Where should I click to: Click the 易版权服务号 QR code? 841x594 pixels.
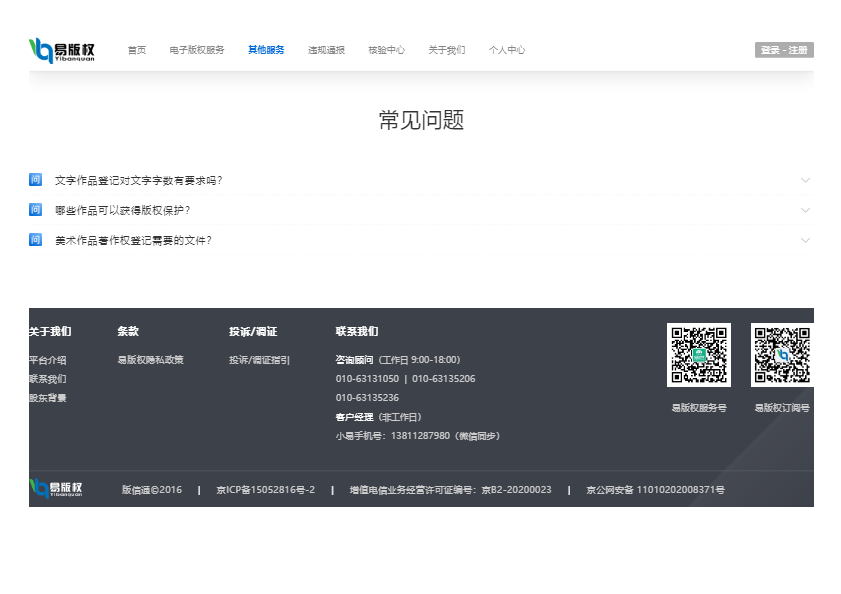[699, 355]
